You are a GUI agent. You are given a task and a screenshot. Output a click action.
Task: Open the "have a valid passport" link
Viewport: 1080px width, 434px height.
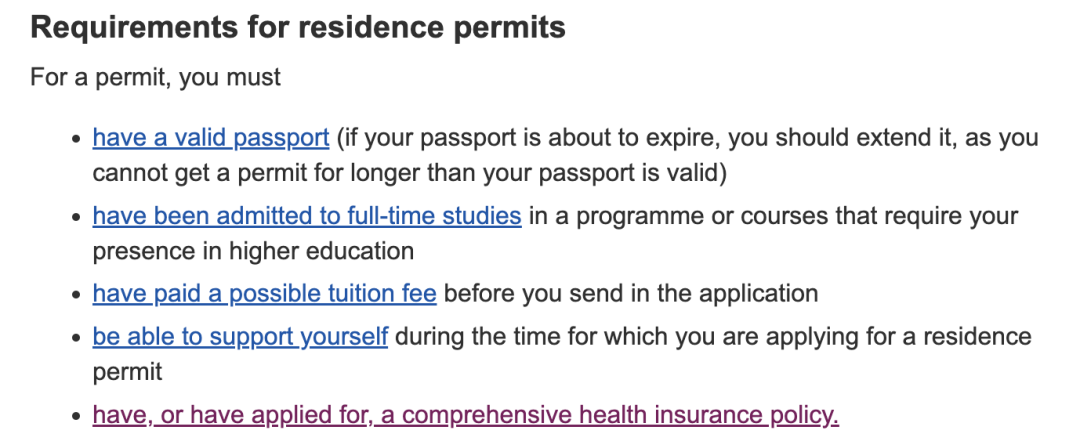click(x=211, y=138)
